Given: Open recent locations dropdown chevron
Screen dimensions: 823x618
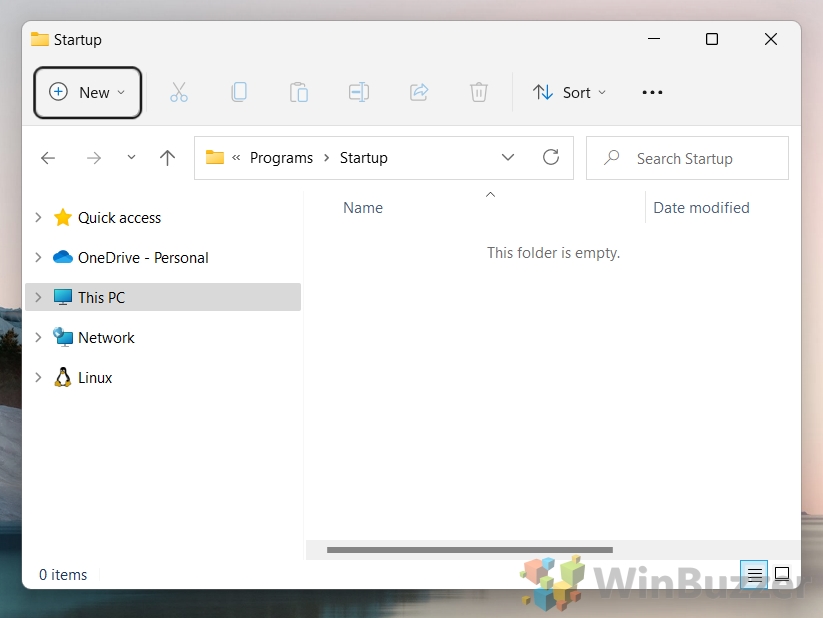Looking at the screenshot, I should click(x=131, y=157).
